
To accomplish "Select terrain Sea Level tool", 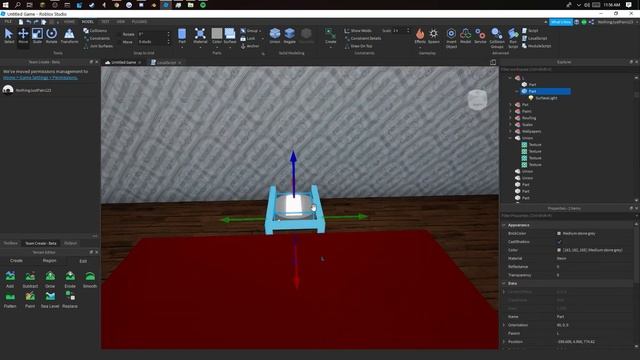I will tap(50, 300).
